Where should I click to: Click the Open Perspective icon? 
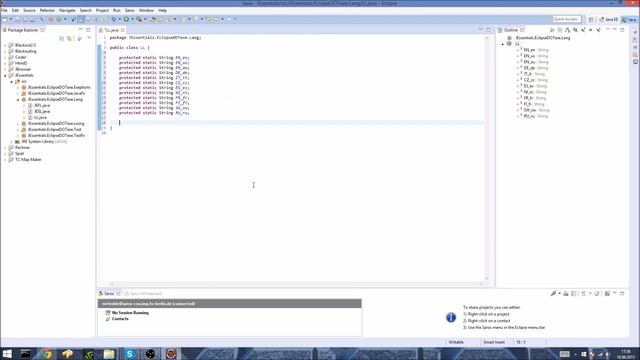pyautogui.click(x=591, y=19)
